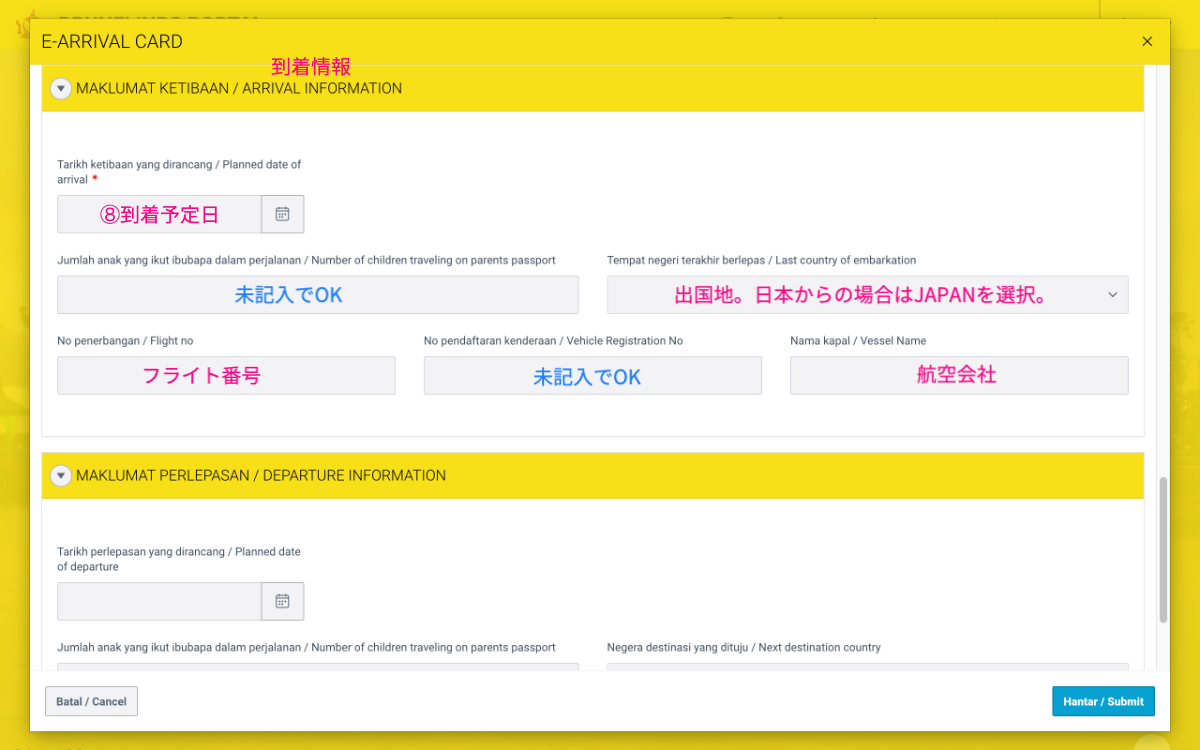Collapse the Departure Information section
The height and width of the screenshot is (750, 1200).
pos(60,475)
